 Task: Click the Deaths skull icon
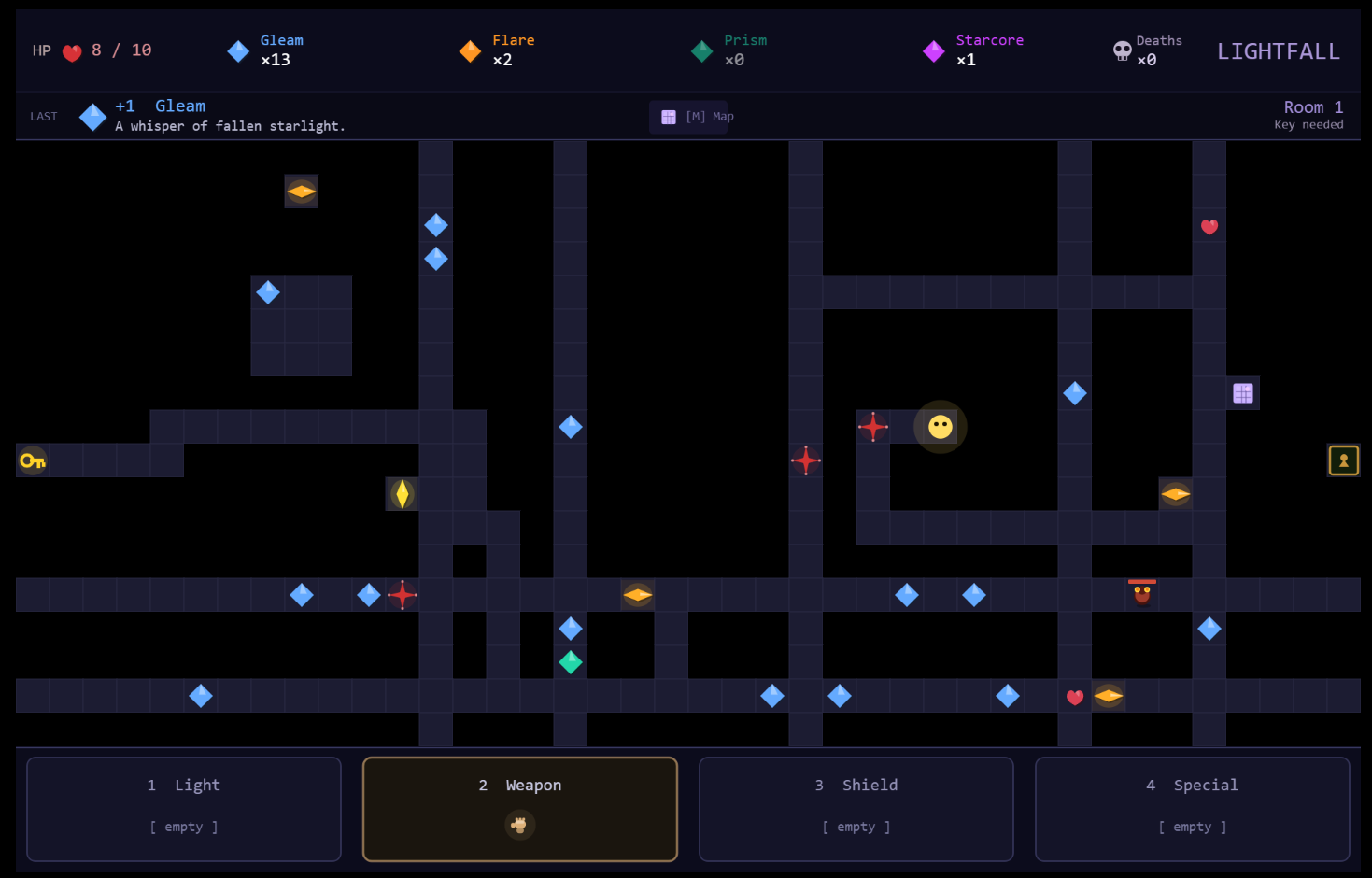point(1122,51)
